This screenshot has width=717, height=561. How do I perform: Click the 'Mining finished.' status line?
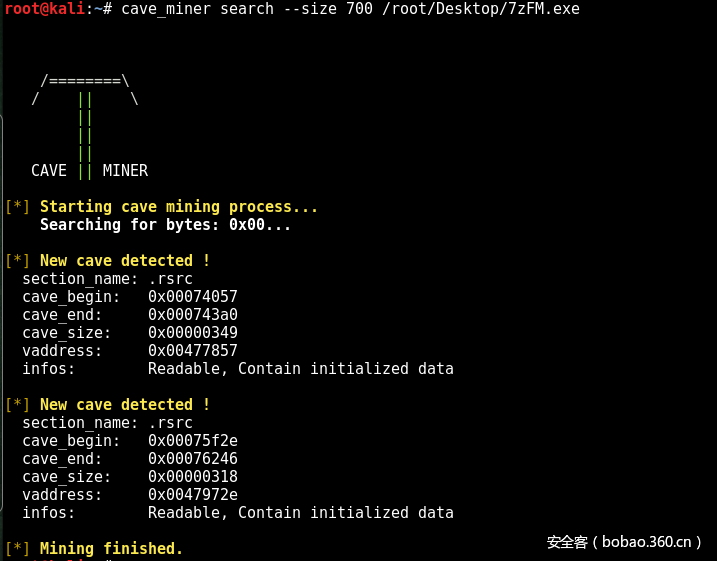111,549
